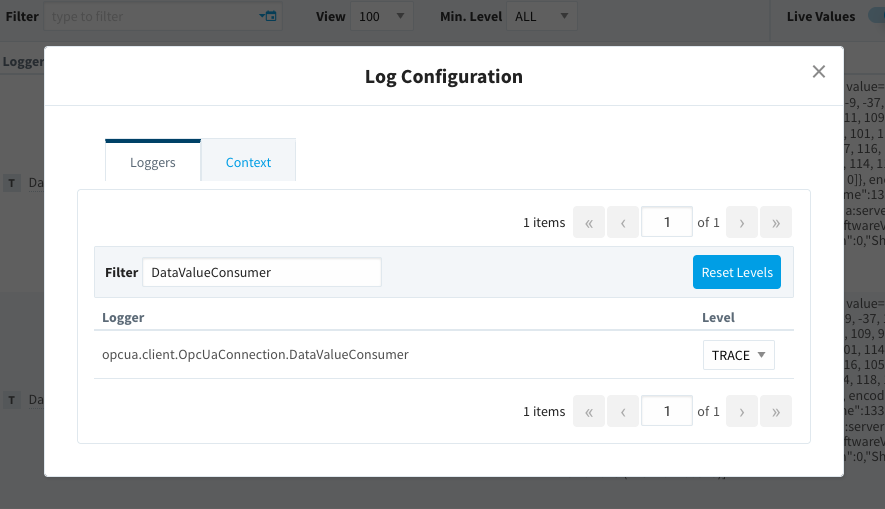The image size is (885, 509).
Task: Go to last page in top pagination
Action: (776, 222)
